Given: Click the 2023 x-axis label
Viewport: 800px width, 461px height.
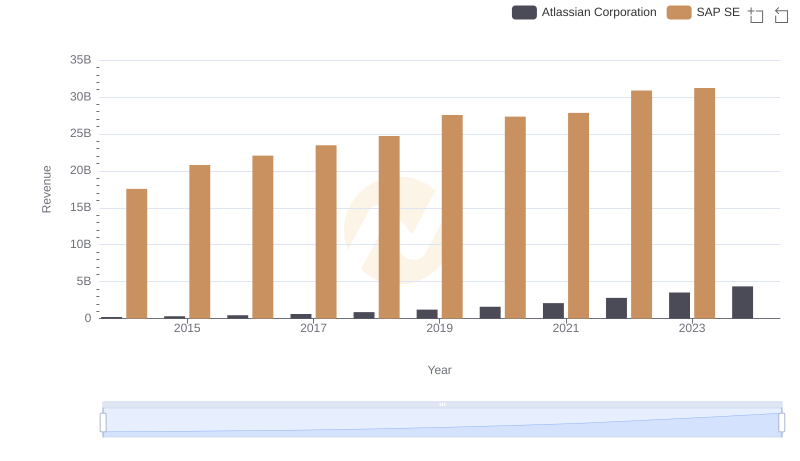Looking at the screenshot, I should tap(692, 328).
